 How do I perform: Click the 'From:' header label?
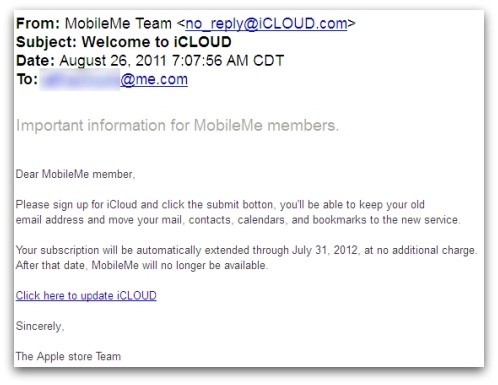38,24
